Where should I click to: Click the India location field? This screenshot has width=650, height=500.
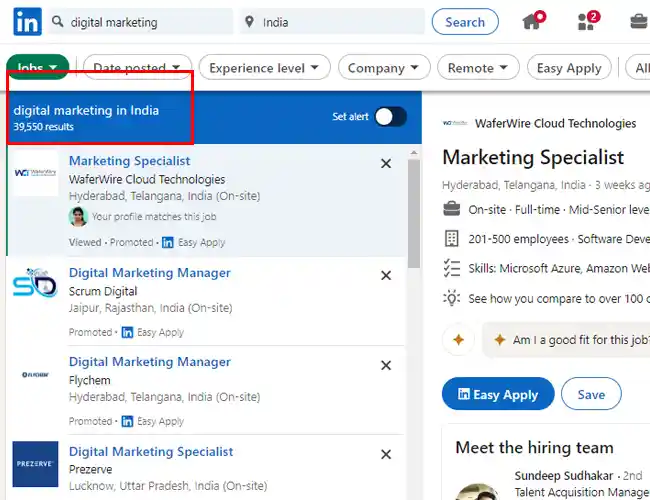[x=332, y=22]
